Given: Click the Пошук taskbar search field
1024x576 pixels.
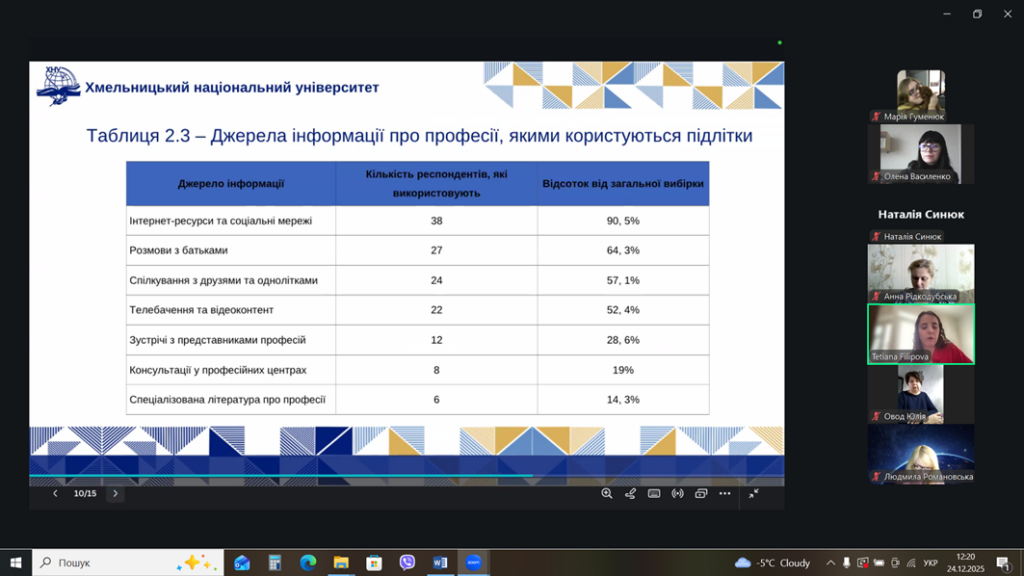Looking at the screenshot, I should 120,563.
